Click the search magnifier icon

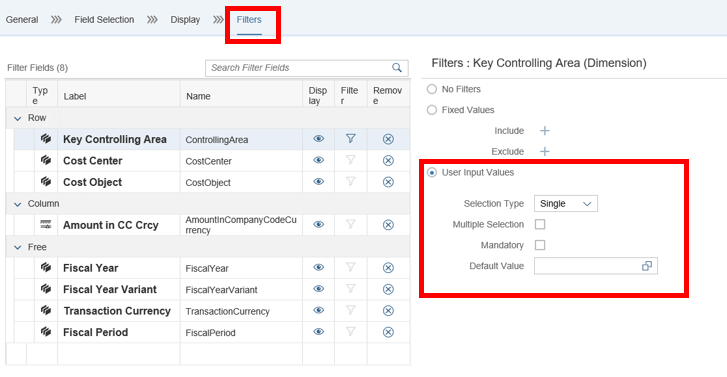[397, 68]
